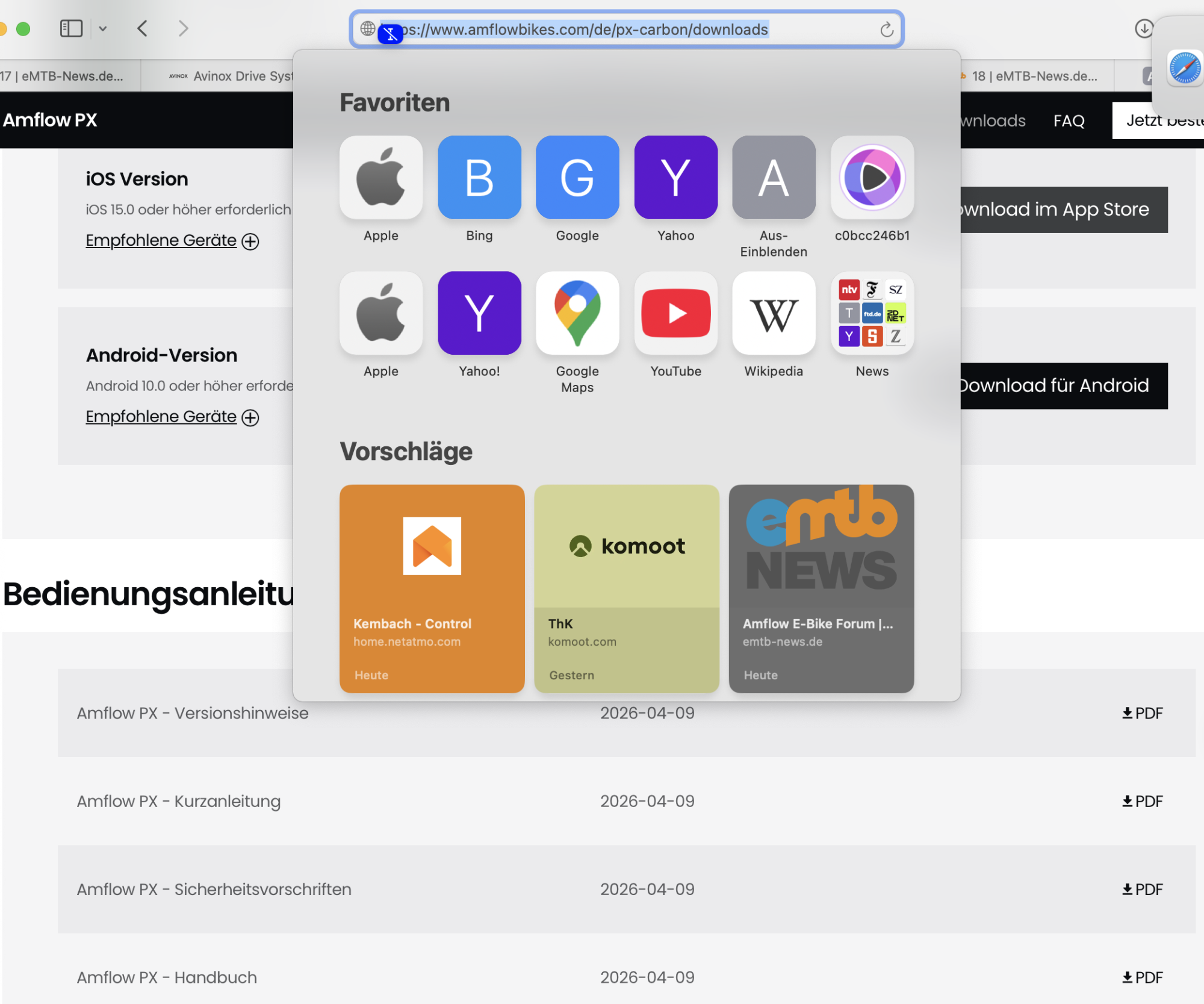Image resolution: width=1204 pixels, height=1004 pixels.
Task: Click the green window zoom button
Action: (x=23, y=28)
